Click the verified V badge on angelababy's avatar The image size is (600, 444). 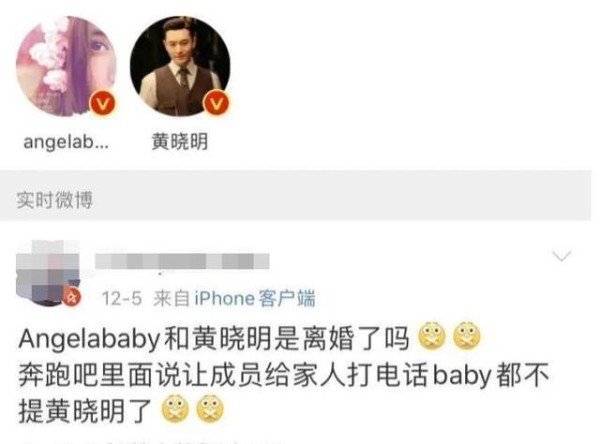103,103
